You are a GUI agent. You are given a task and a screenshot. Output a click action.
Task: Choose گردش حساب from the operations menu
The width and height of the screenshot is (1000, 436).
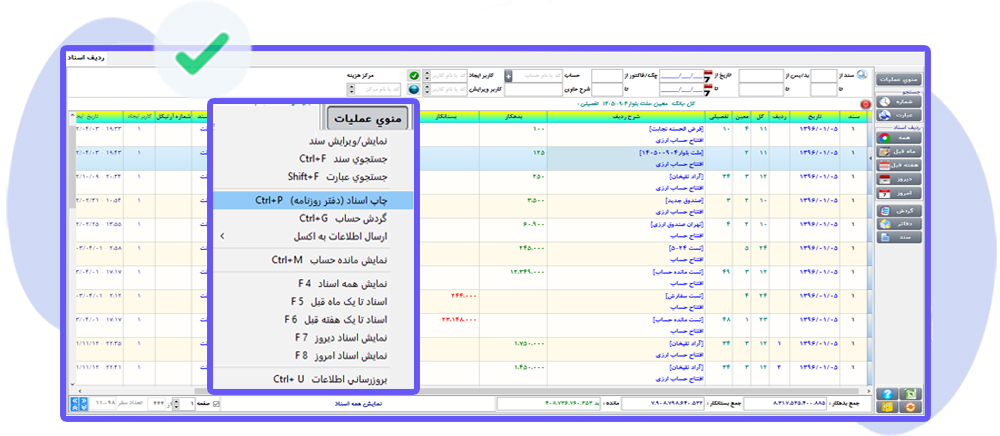point(313,219)
